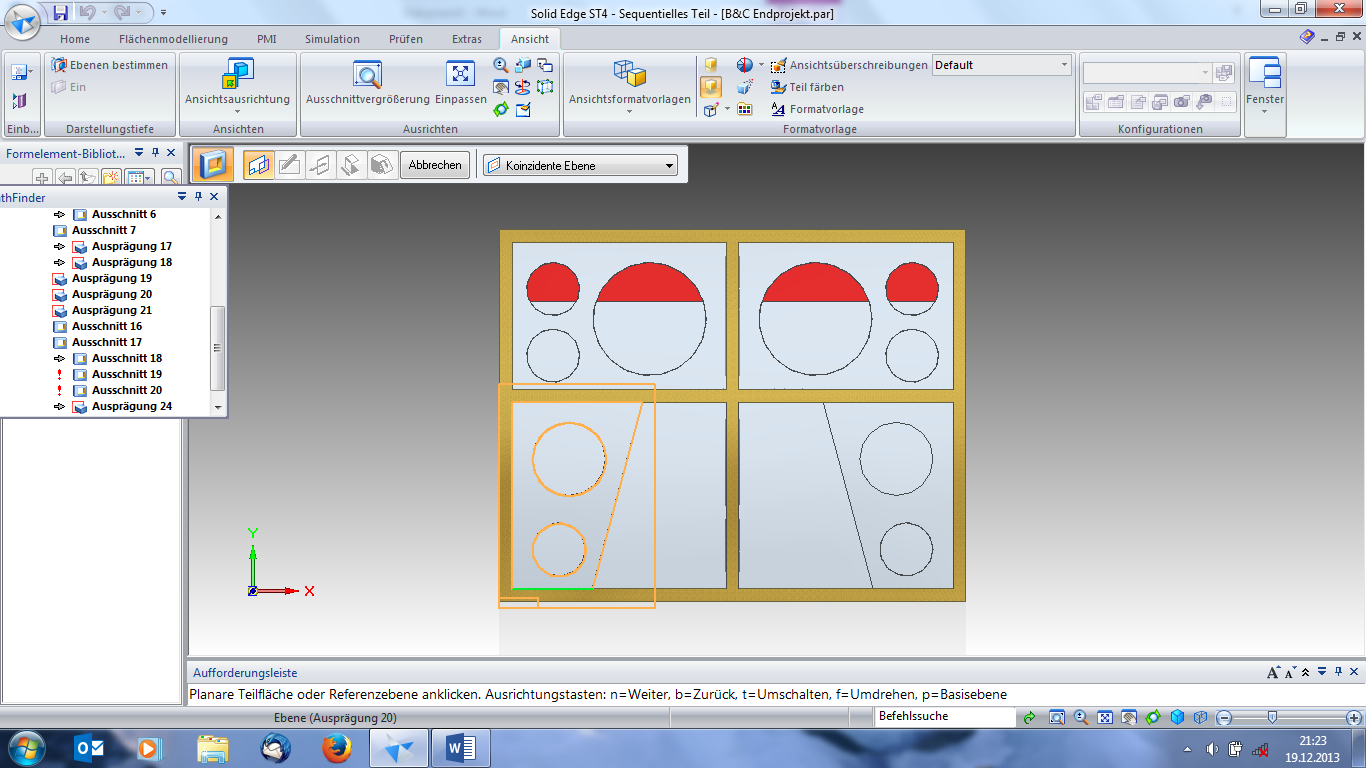
Task: Open Firefox from the taskbar
Action: tap(338, 748)
